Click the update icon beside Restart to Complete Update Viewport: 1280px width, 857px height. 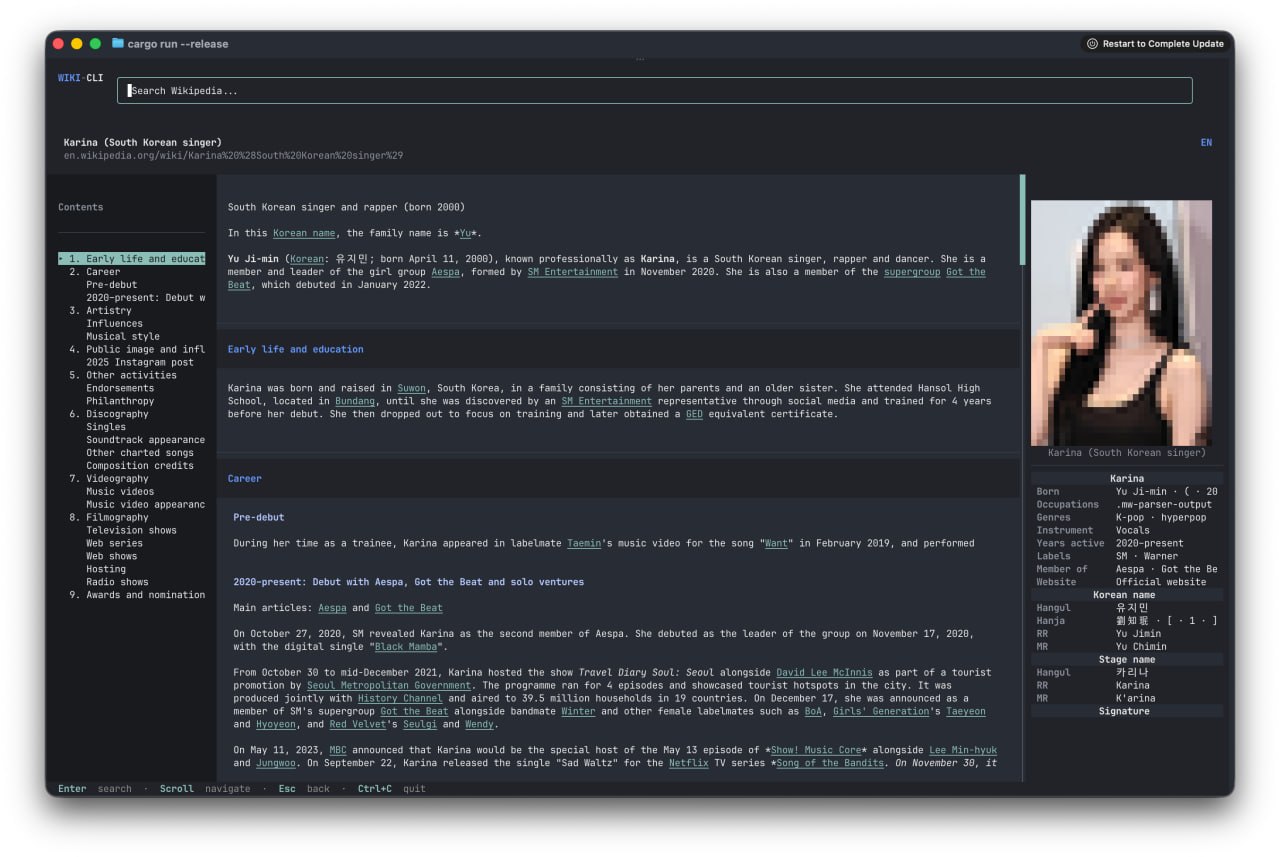click(x=1092, y=44)
